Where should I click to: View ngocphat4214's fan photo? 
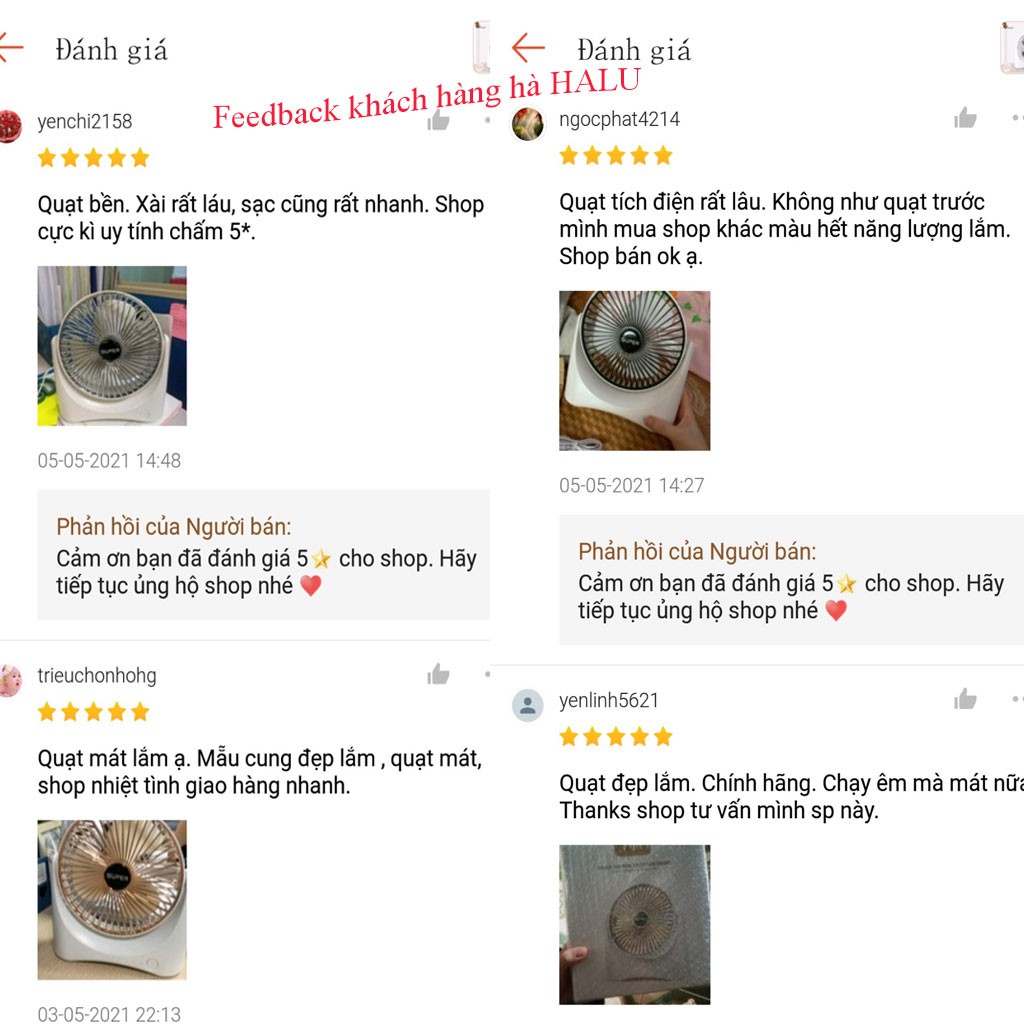[x=634, y=370]
